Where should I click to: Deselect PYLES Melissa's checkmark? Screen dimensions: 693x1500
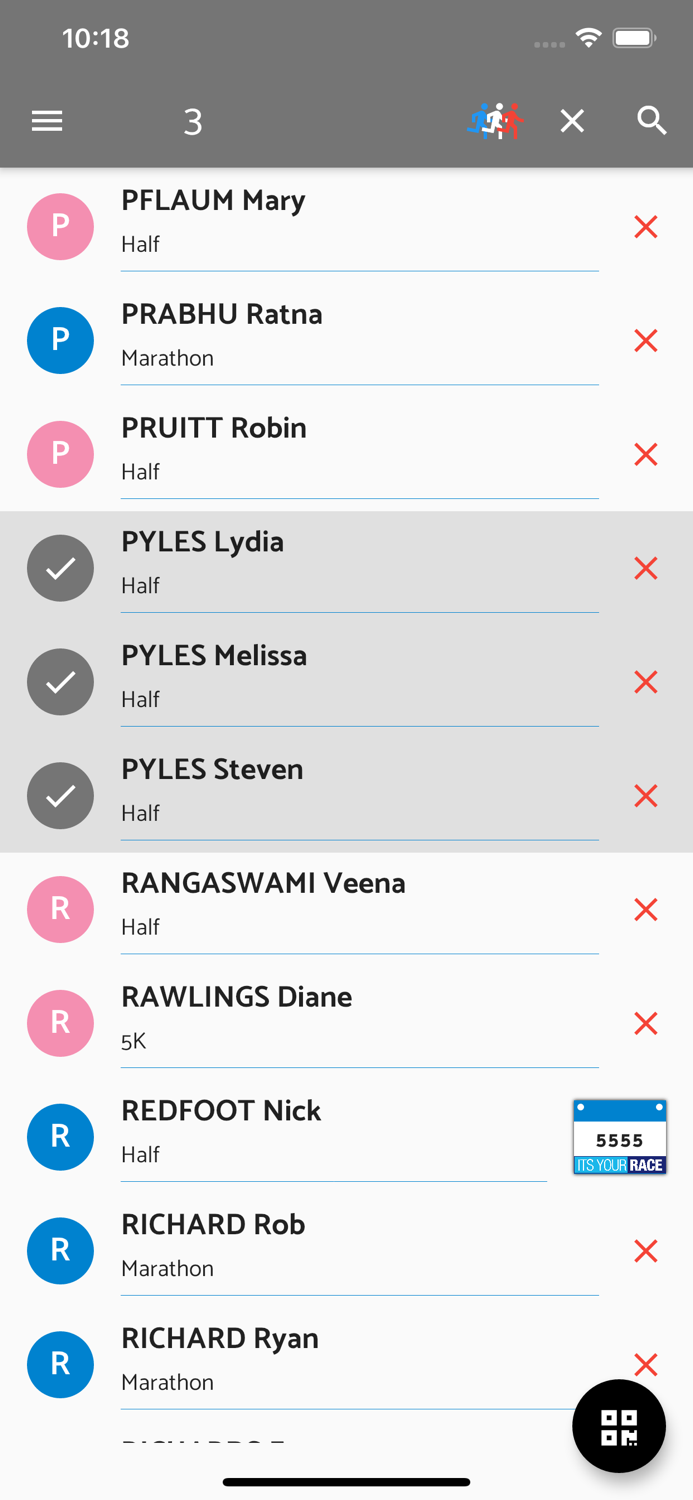[60, 681]
